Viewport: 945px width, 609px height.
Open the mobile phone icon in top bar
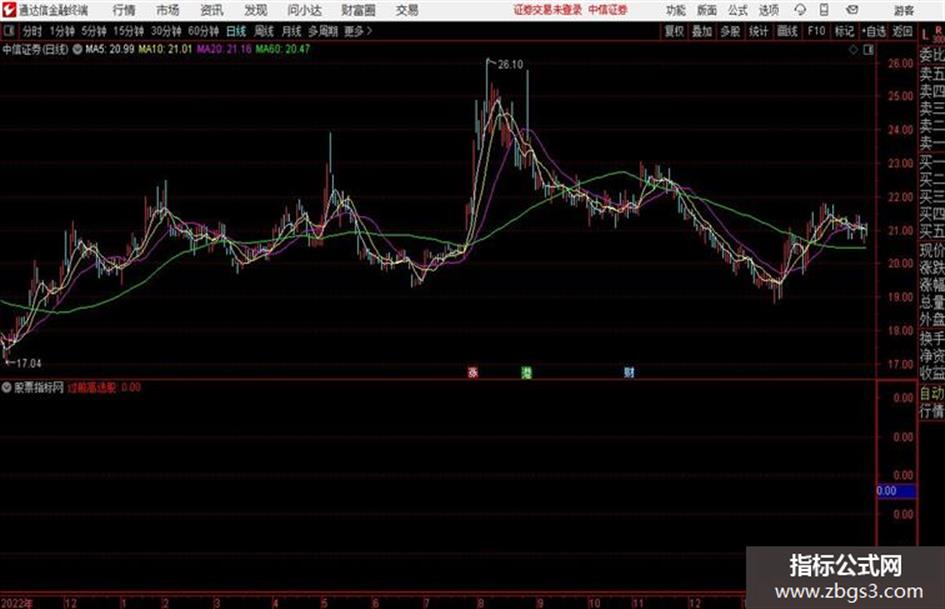coord(824,10)
